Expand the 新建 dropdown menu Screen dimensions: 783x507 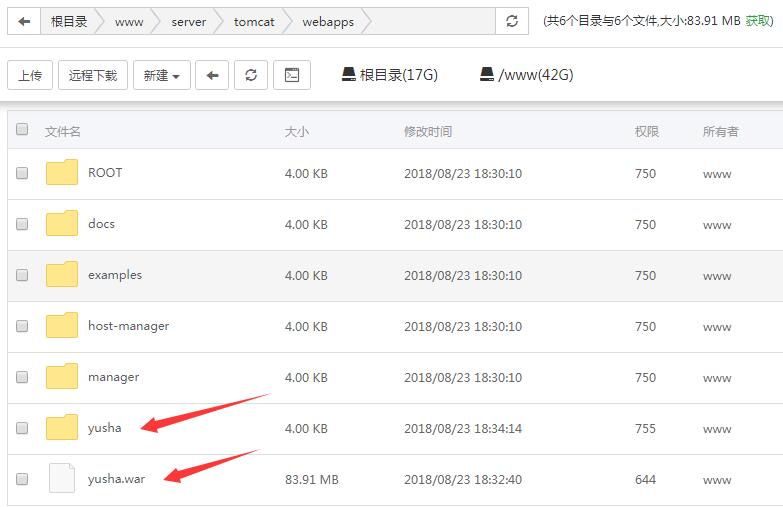coord(161,75)
